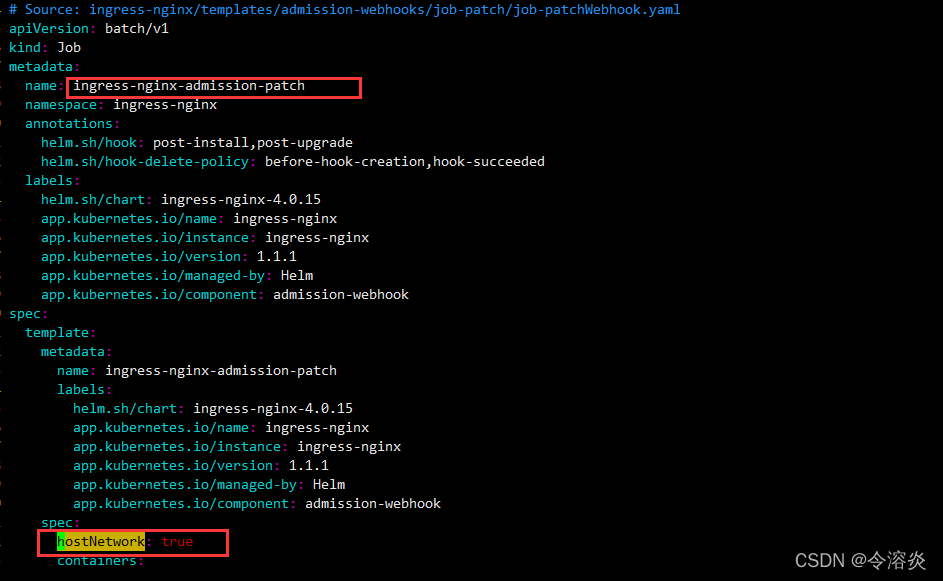943x581 pixels.
Task: Click the "post-install,post-upgrade" hook value
Action: [x=253, y=142]
